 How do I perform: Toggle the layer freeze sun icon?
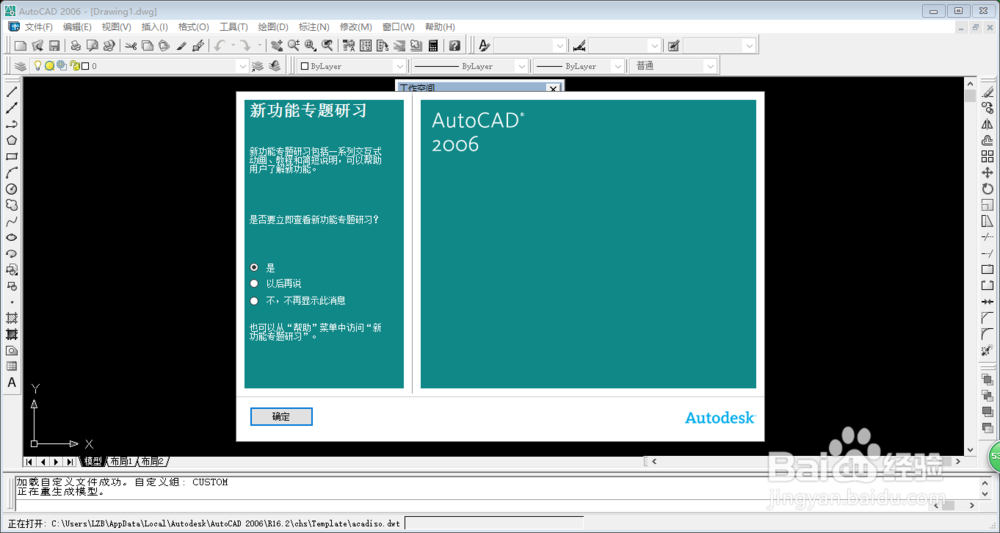click(x=49, y=66)
